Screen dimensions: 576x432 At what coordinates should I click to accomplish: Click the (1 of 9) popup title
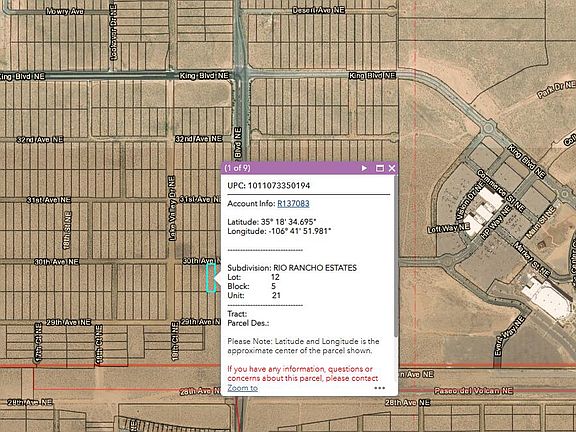tap(237, 168)
